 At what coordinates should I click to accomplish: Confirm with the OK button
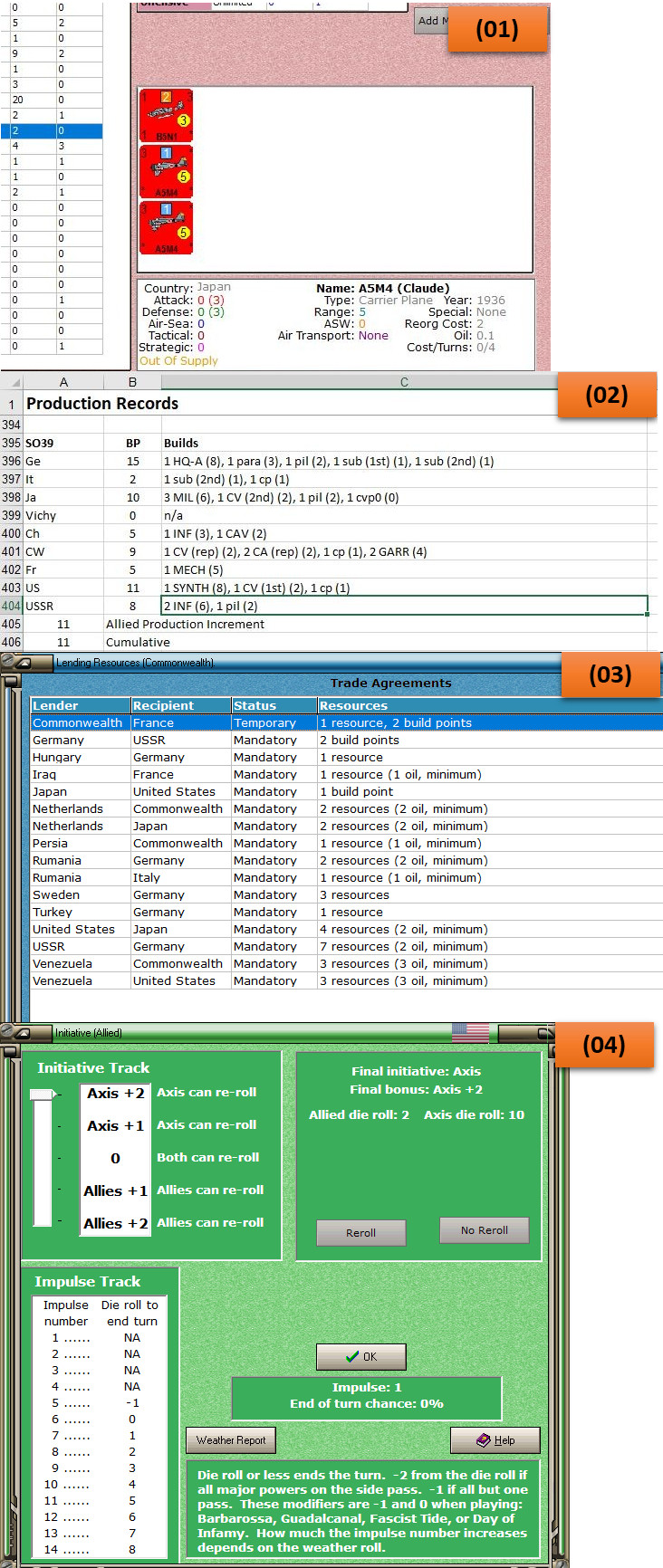pos(360,1356)
